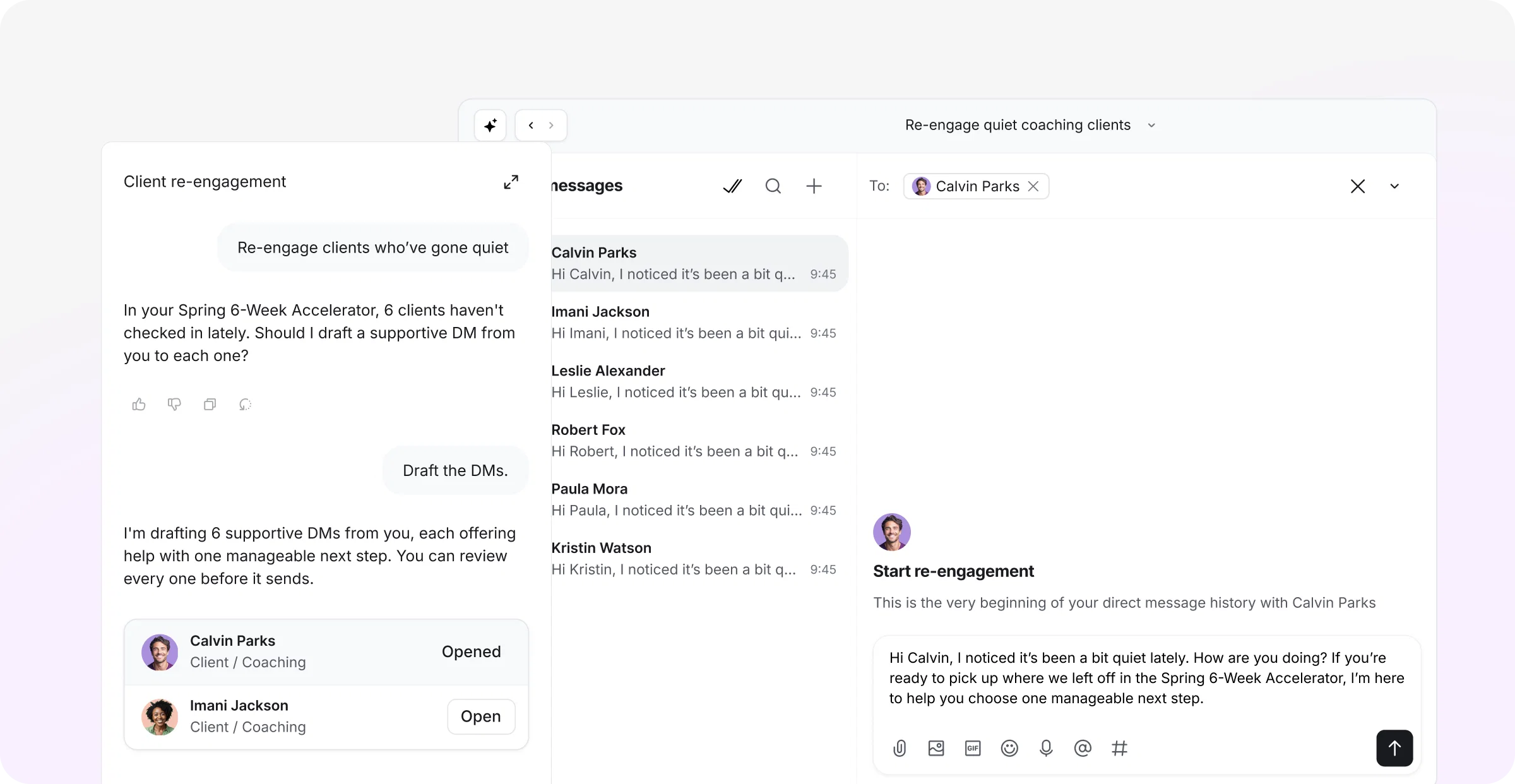1515x784 pixels.
Task: Insert an image in the message composer
Action: click(936, 748)
